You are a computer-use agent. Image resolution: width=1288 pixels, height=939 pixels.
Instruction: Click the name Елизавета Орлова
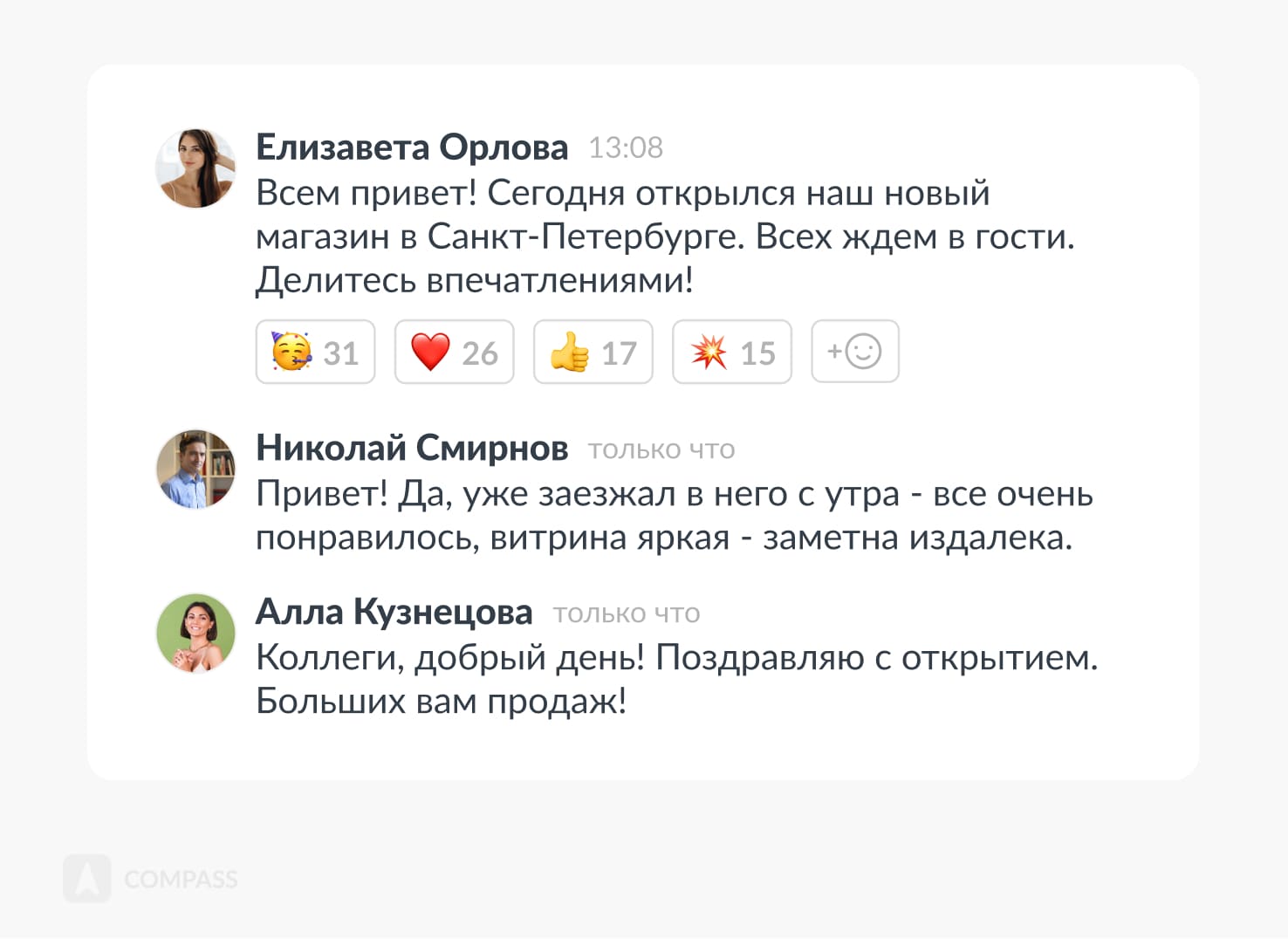click(412, 147)
